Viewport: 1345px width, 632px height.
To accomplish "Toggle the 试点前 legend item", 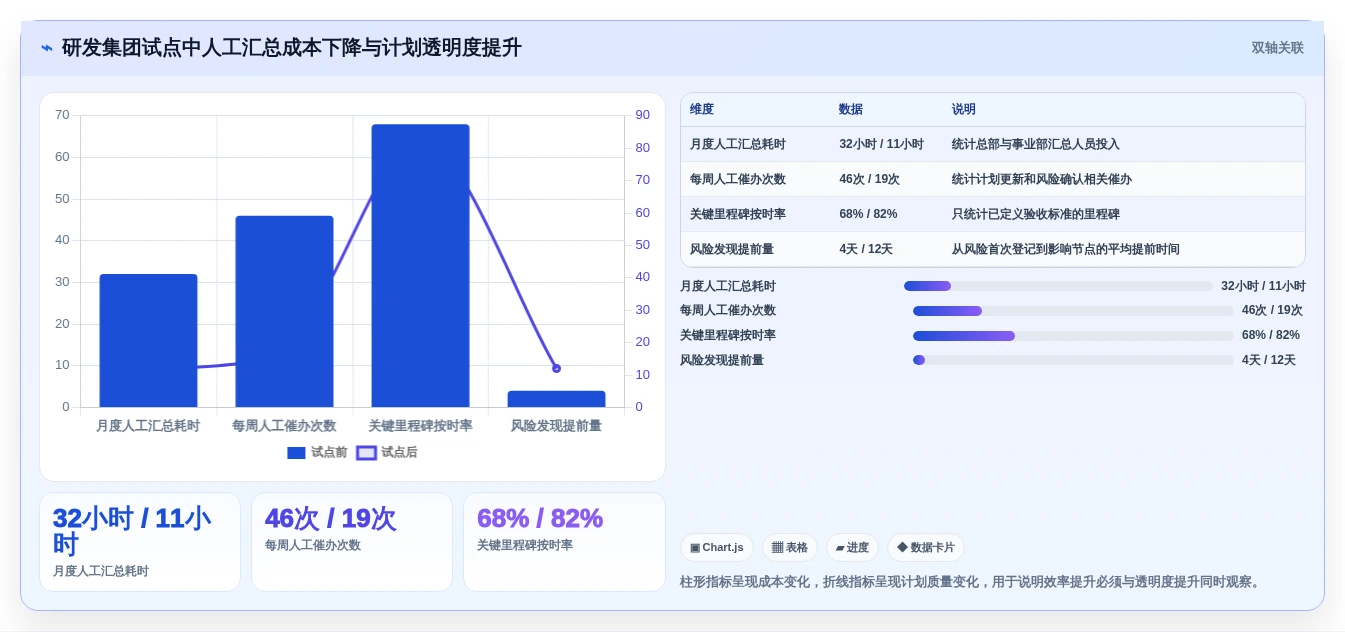I will (317, 453).
